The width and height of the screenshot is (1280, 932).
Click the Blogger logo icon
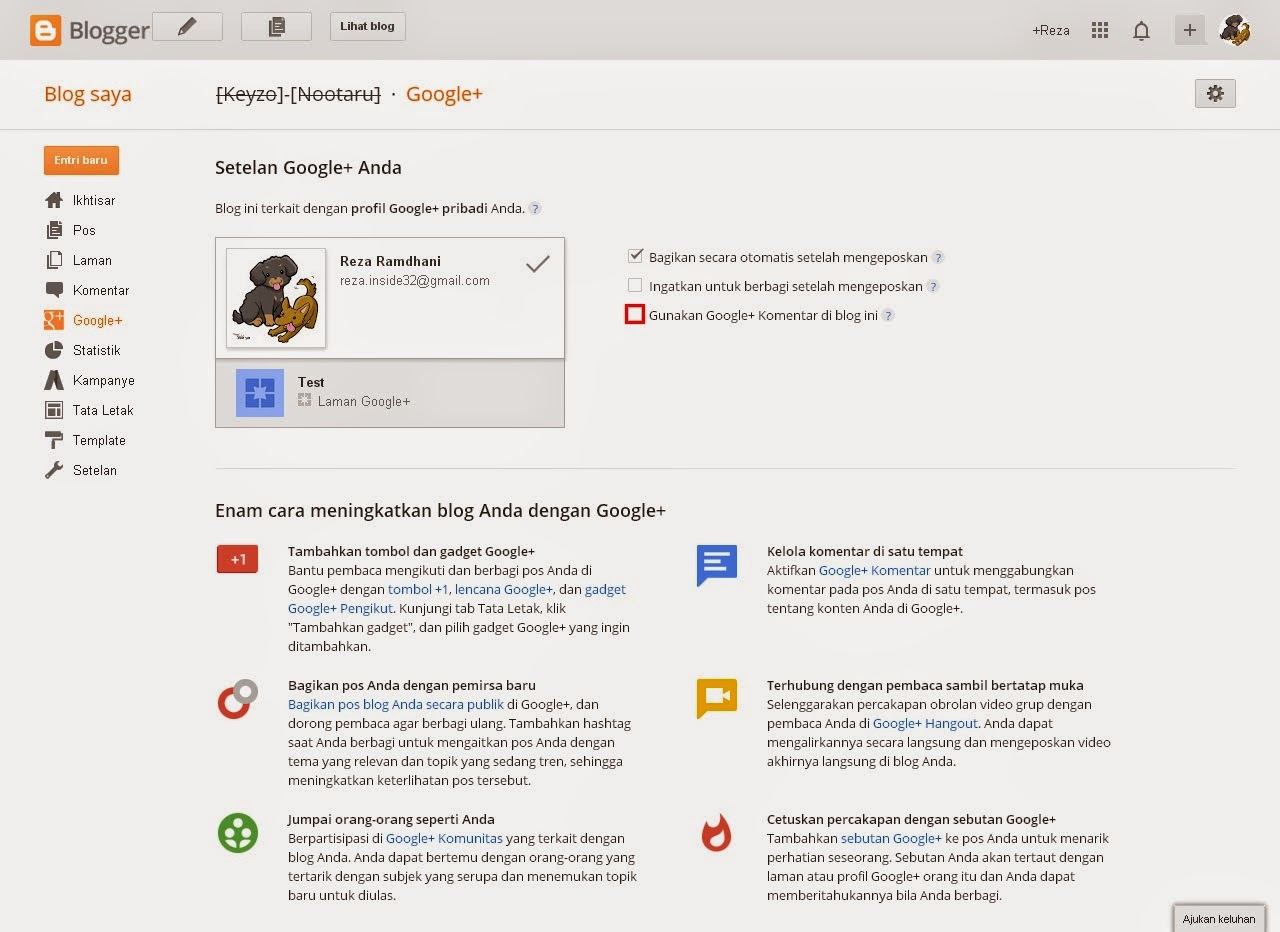tap(46, 30)
